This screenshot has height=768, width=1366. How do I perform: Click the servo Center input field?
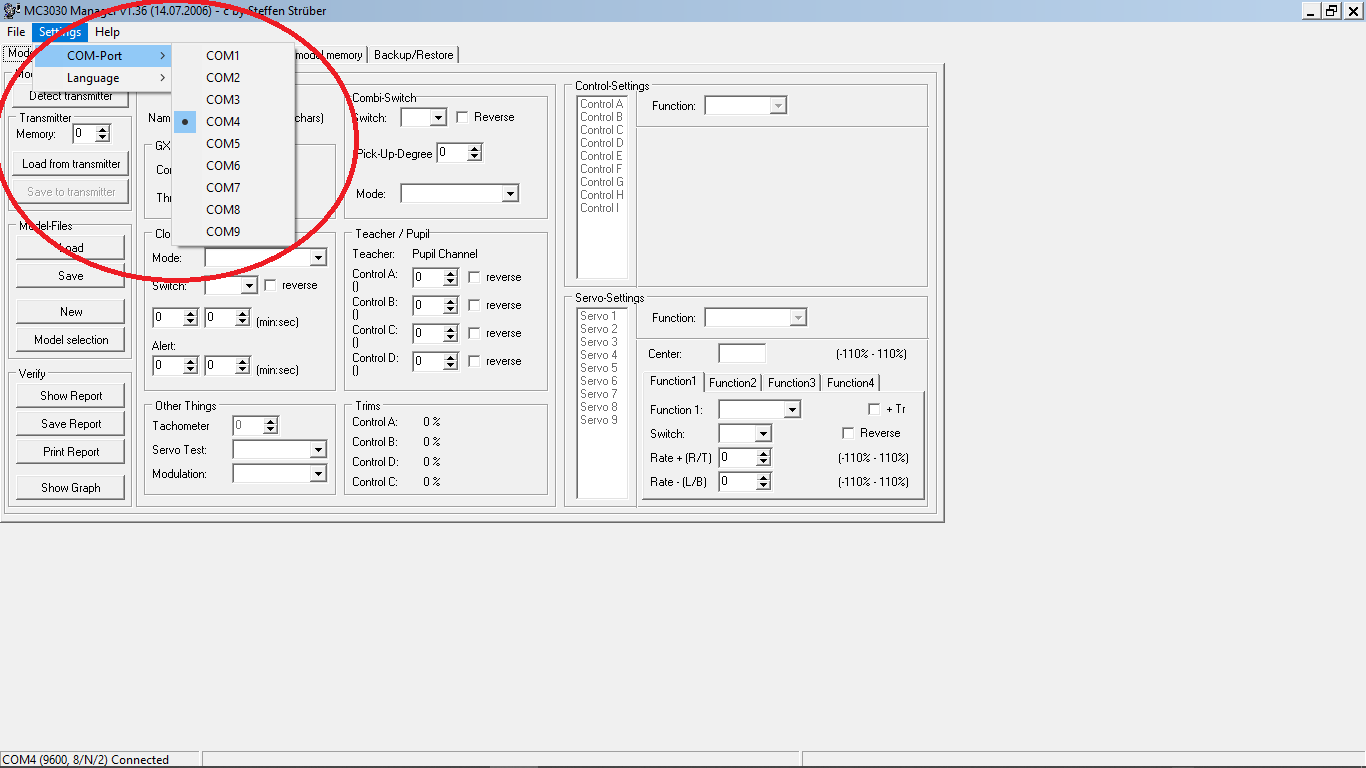742,354
